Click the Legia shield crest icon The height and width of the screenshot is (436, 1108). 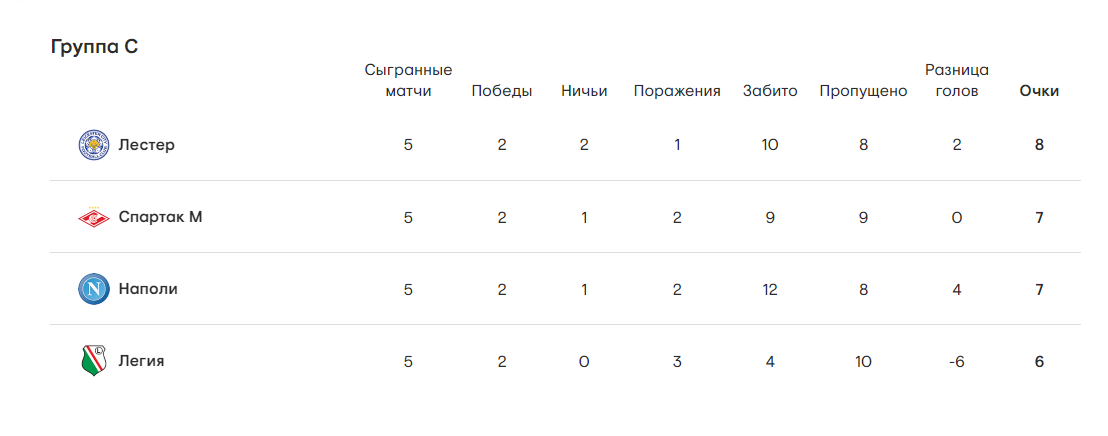tap(93, 361)
